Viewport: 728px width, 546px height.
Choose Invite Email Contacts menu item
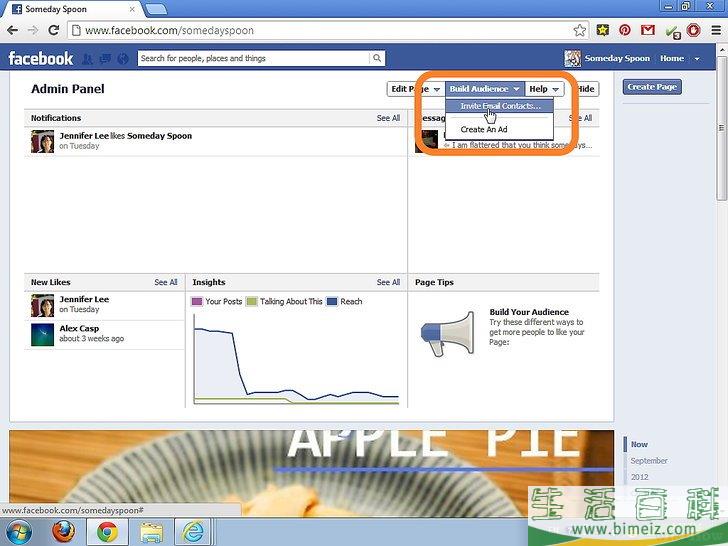point(500,106)
